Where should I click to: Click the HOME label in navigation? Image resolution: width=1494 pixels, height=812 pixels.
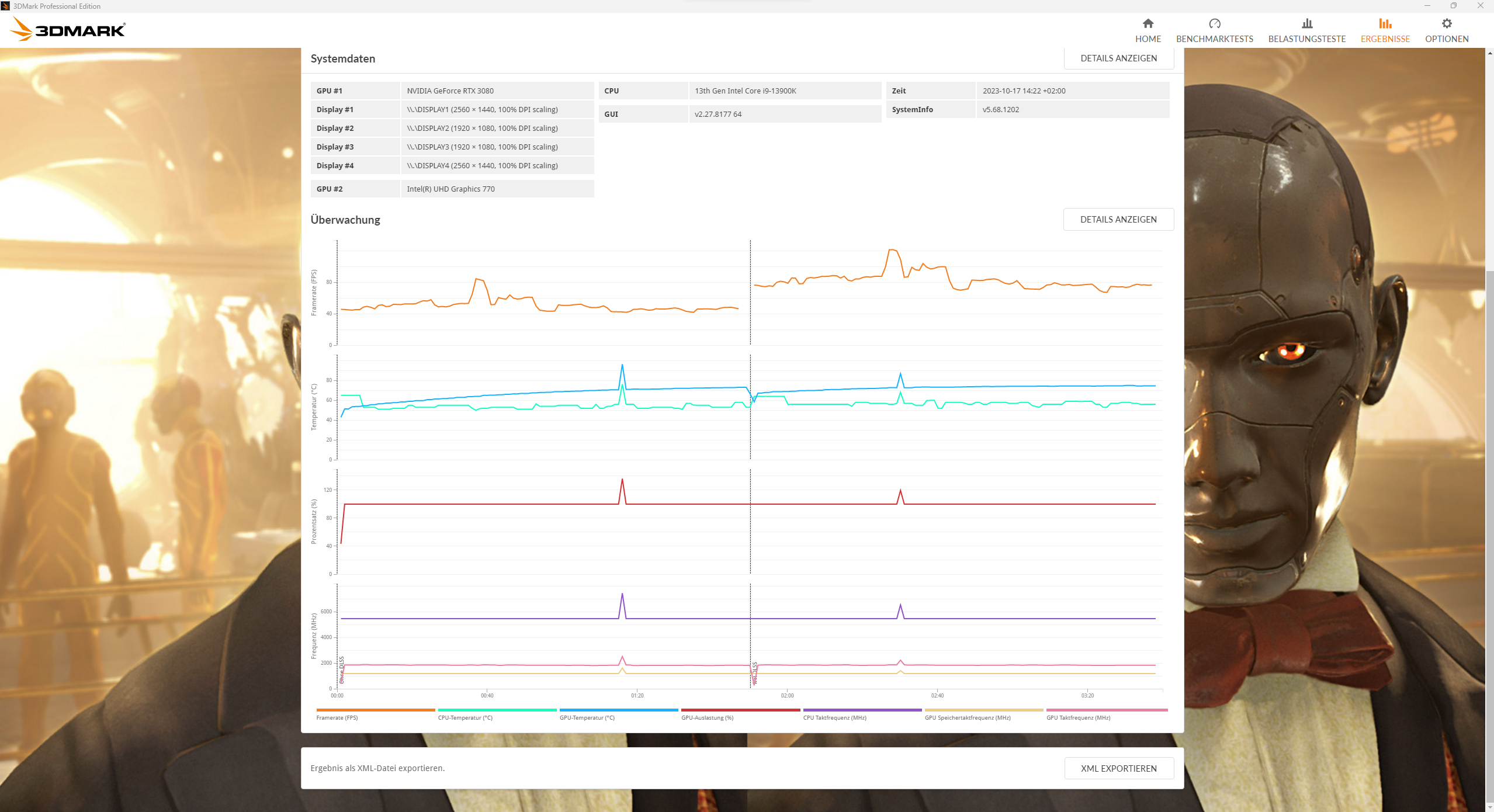pyautogui.click(x=1148, y=39)
